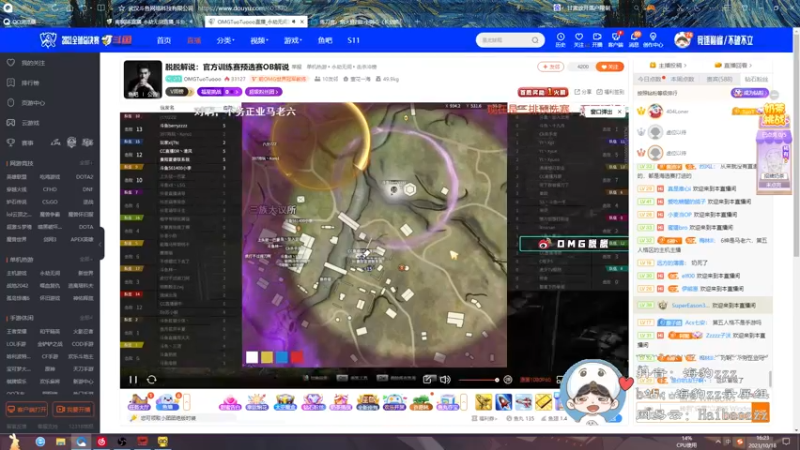Click the 客户端打开 button in sidebar

[27, 409]
